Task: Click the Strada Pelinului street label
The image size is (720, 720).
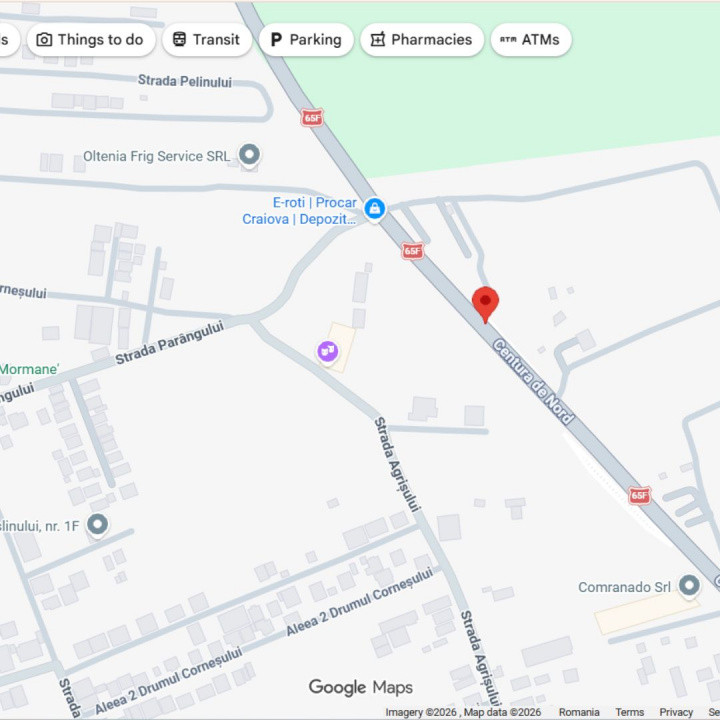Action: [x=185, y=81]
